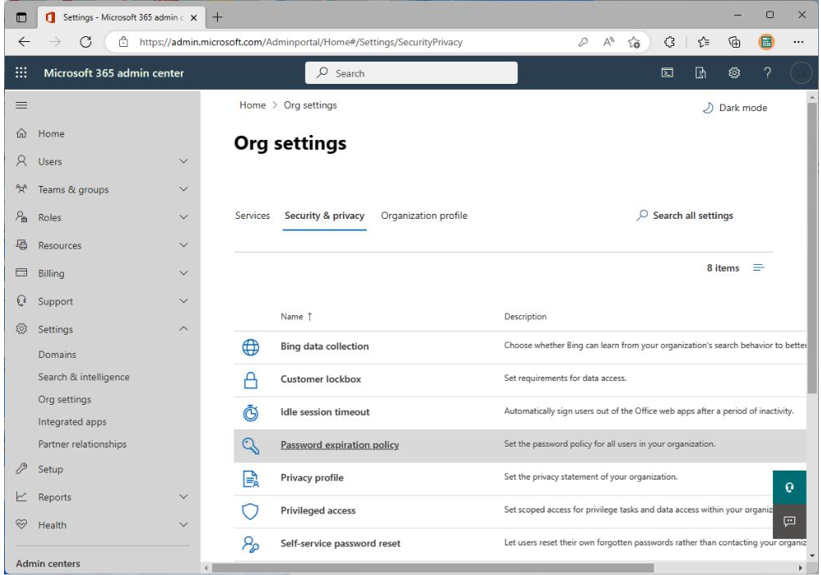Open the Cloud Shell icon in header
821x575 pixels.
click(667, 73)
